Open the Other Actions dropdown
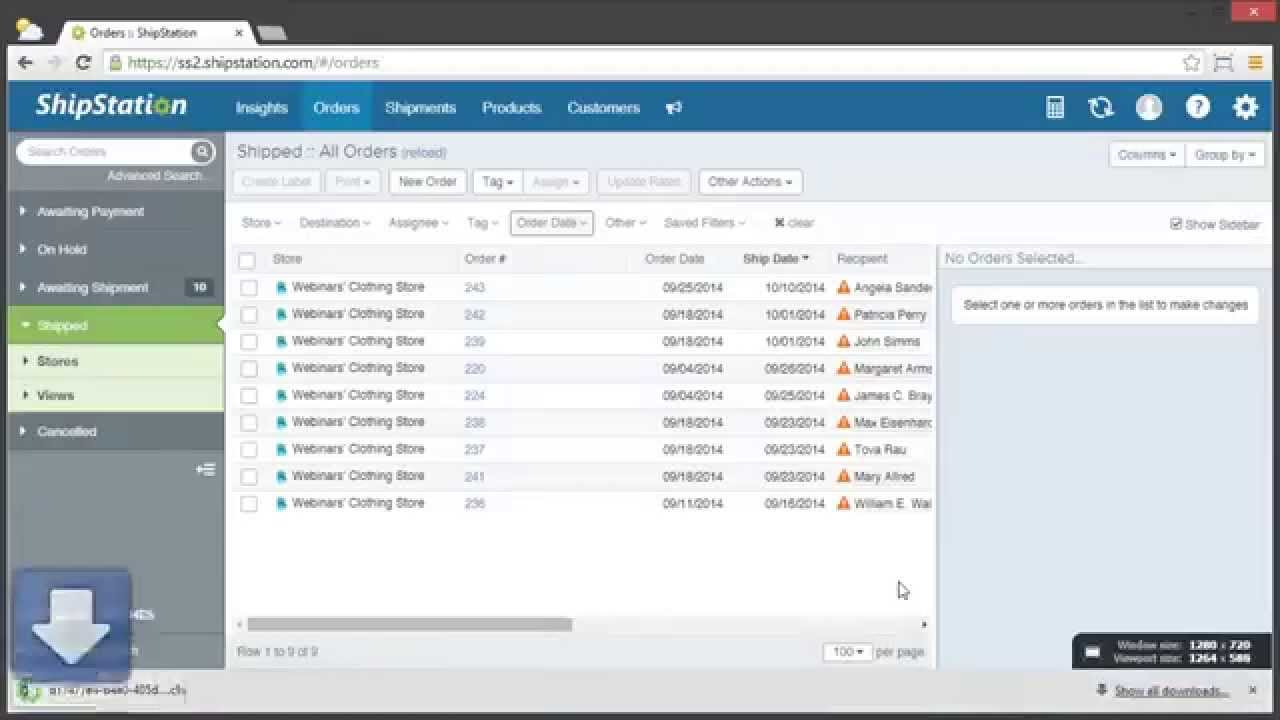The width and height of the screenshot is (1280, 720). coord(750,182)
